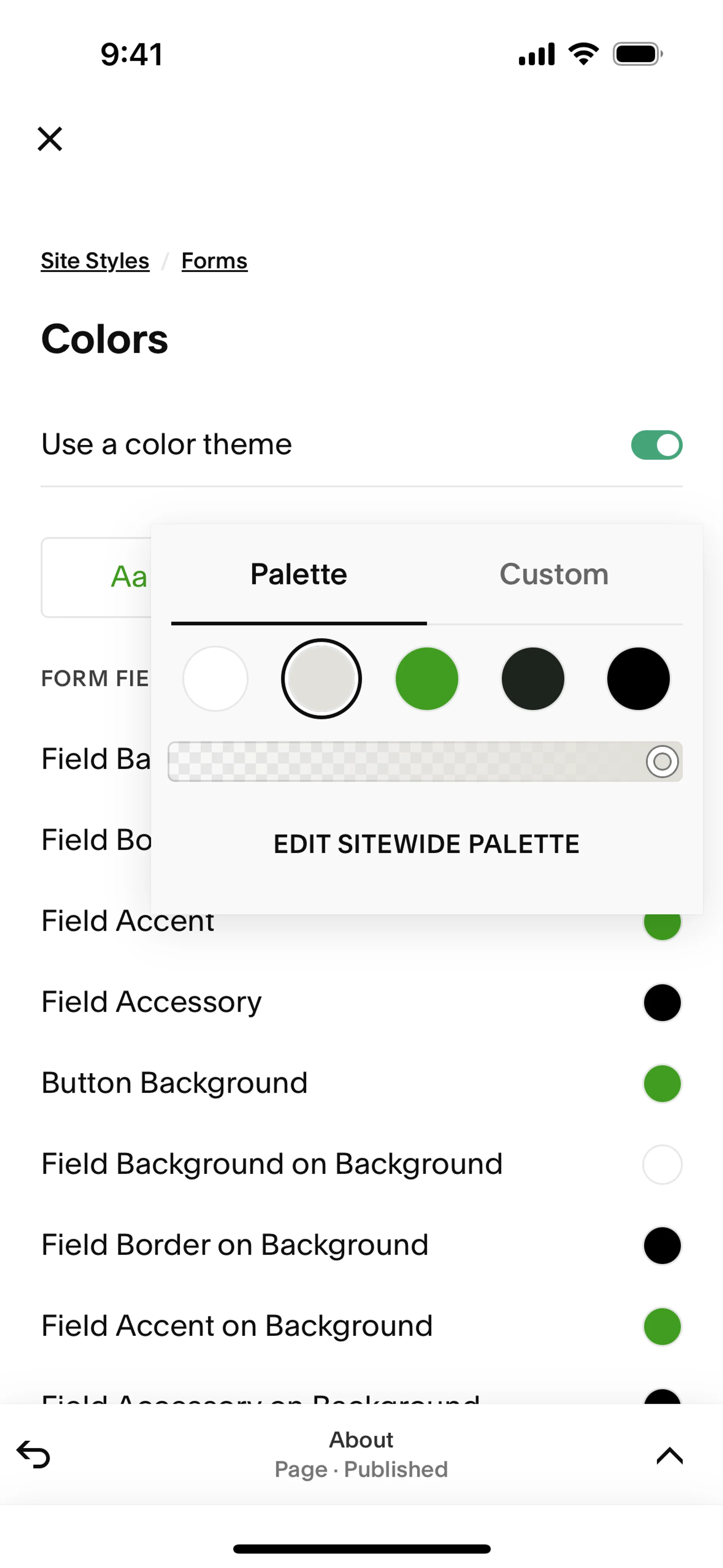Image resolution: width=723 pixels, height=1568 pixels.
Task: Pick the dark charcoal palette swatch
Action: (x=532, y=679)
